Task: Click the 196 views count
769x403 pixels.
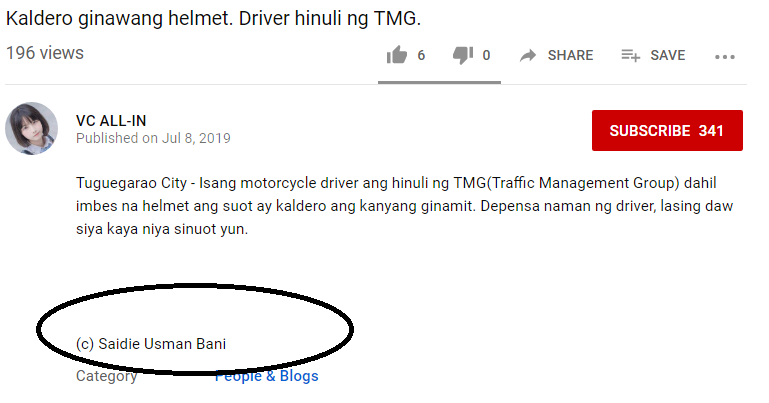Action: coord(45,53)
